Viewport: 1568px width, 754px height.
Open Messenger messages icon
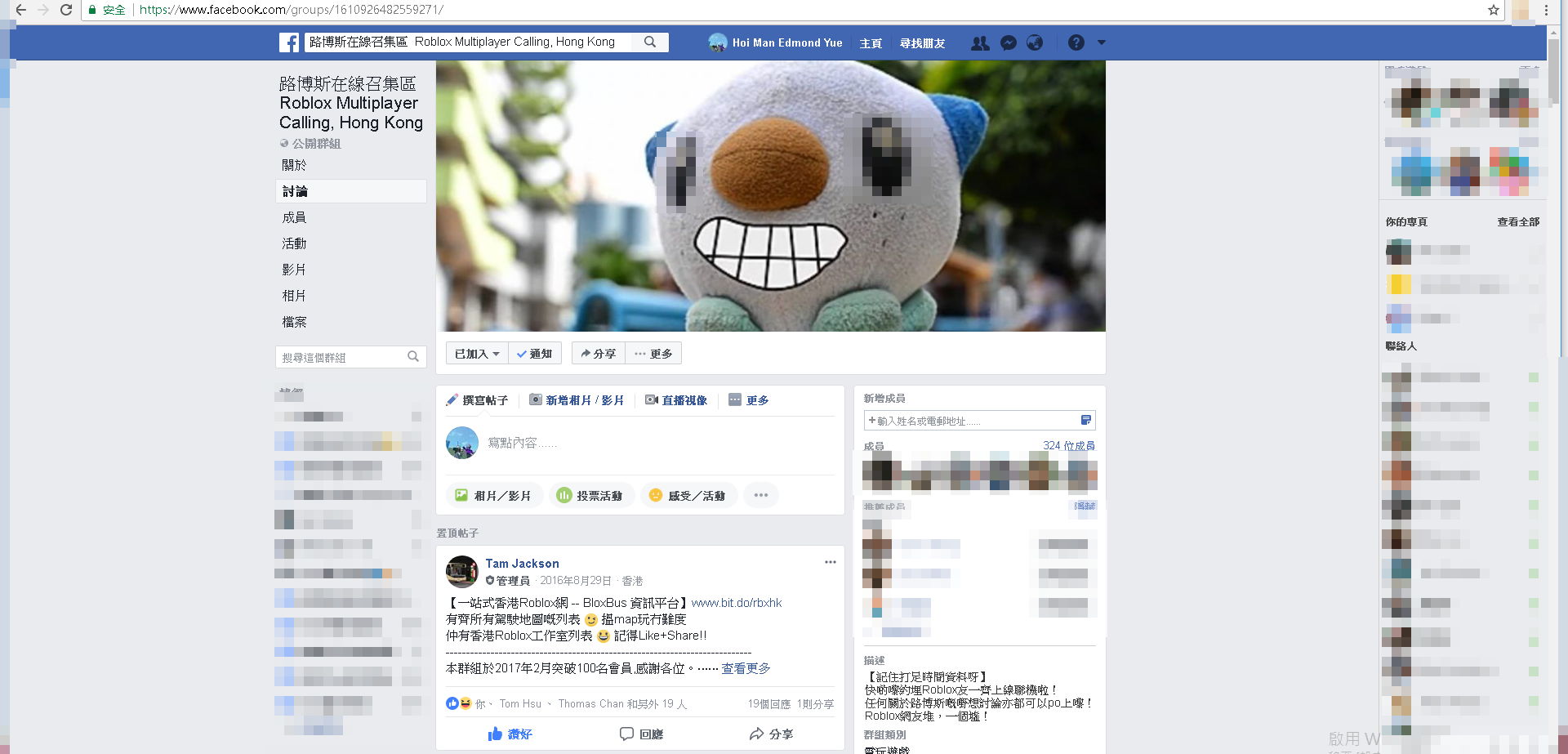(x=1009, y=42)
